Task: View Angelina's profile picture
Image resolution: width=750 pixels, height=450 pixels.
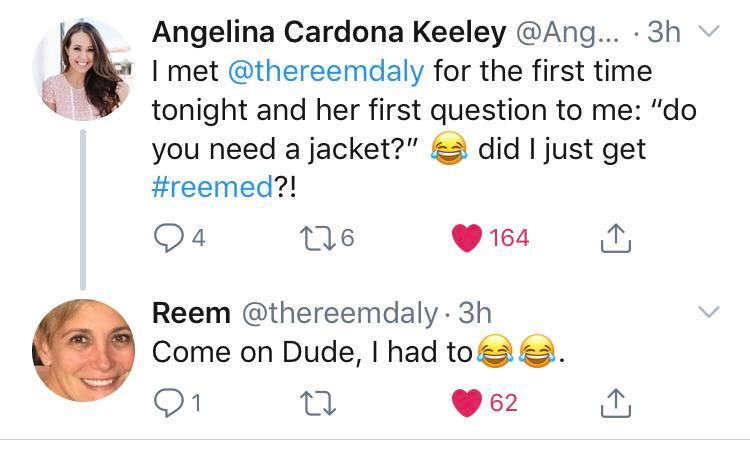Action: tap(82, 68)
